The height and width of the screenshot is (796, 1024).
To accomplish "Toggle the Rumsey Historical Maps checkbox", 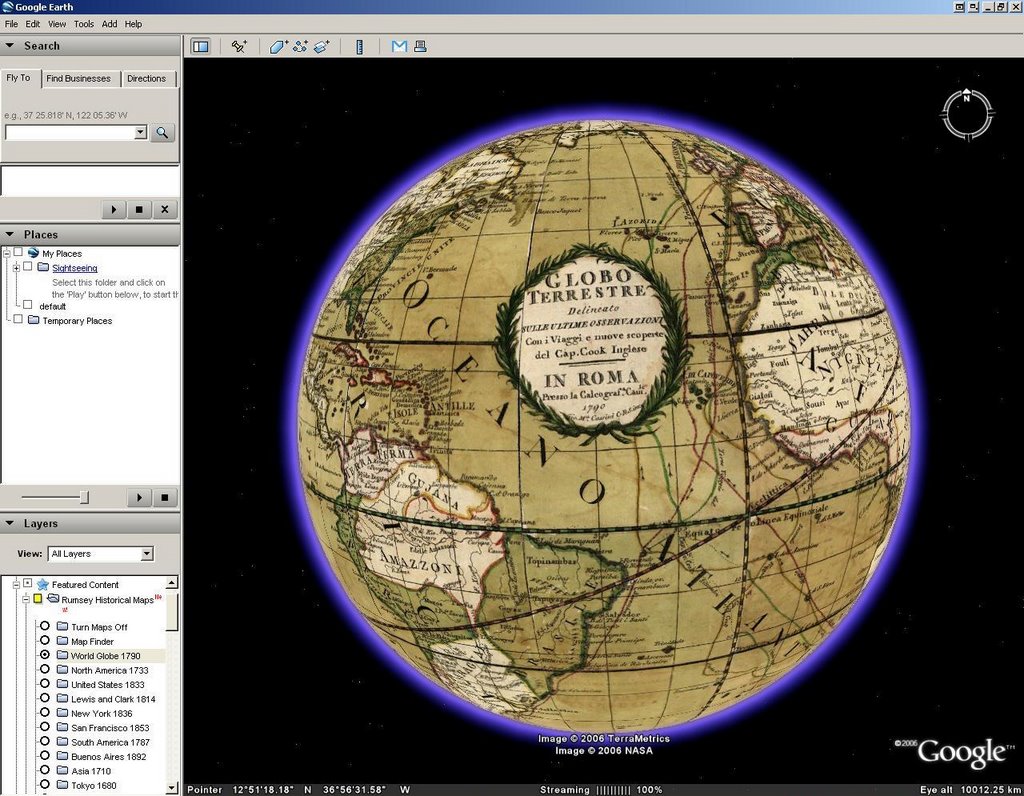I will [37, 599].
